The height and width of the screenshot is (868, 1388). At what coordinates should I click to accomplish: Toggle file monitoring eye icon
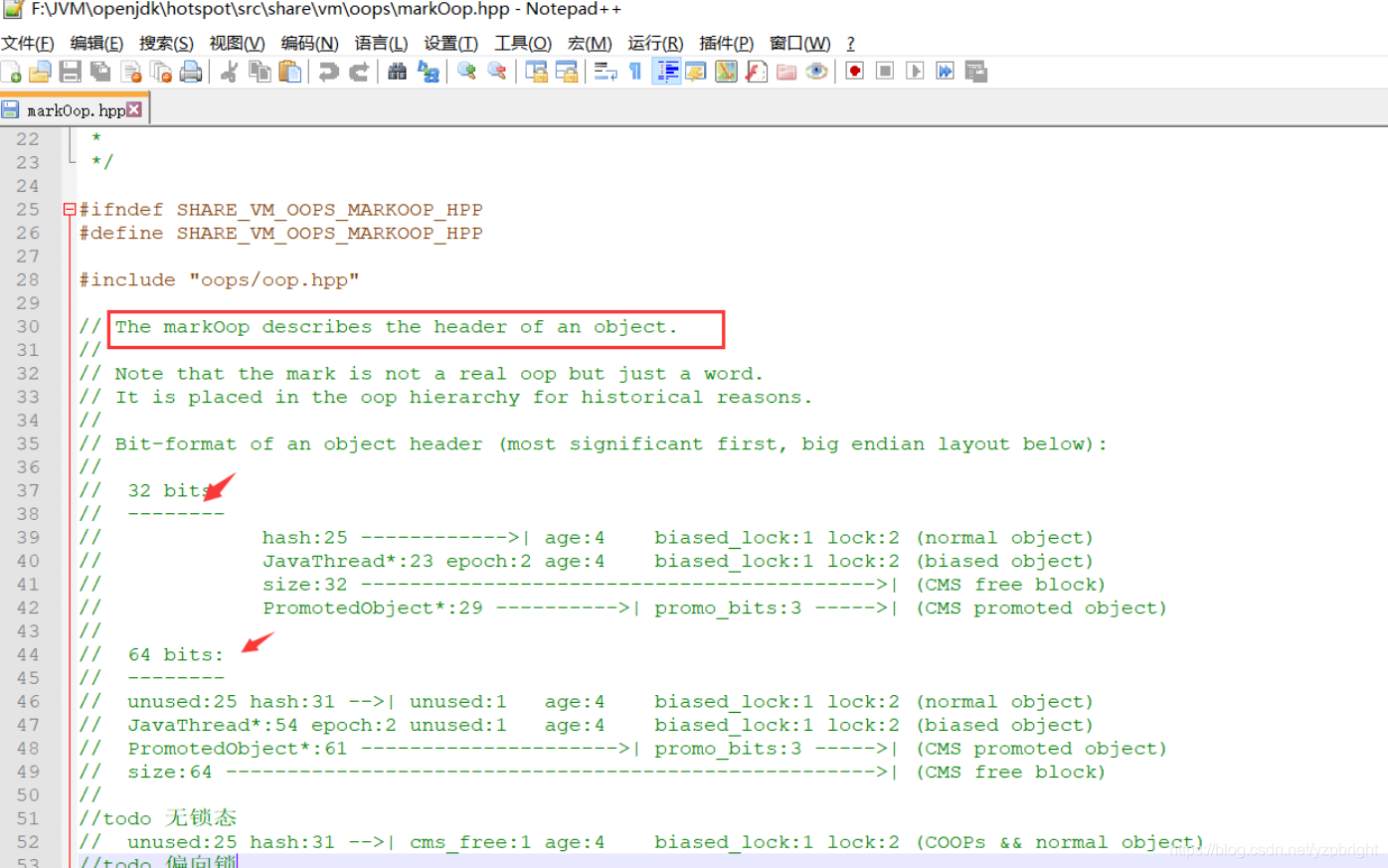click(816, 72)
